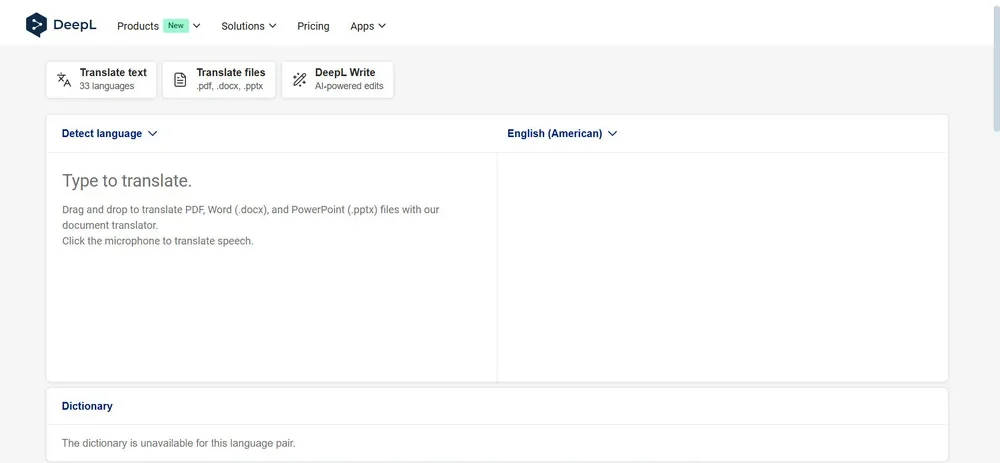Click the Translate files document icon

coord(180,80)
